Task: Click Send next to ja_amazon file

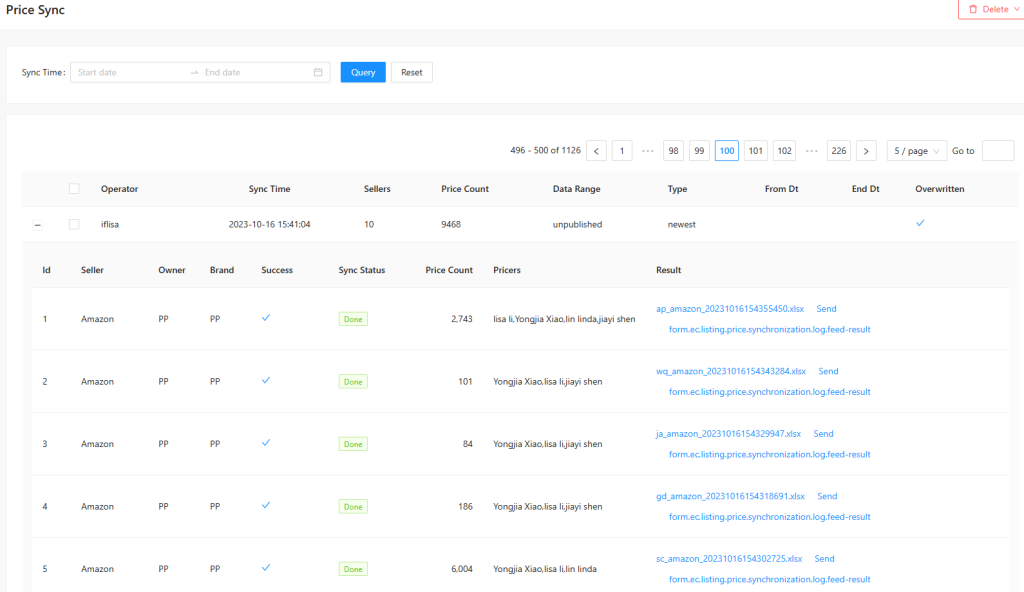Action: click(824, 434)
